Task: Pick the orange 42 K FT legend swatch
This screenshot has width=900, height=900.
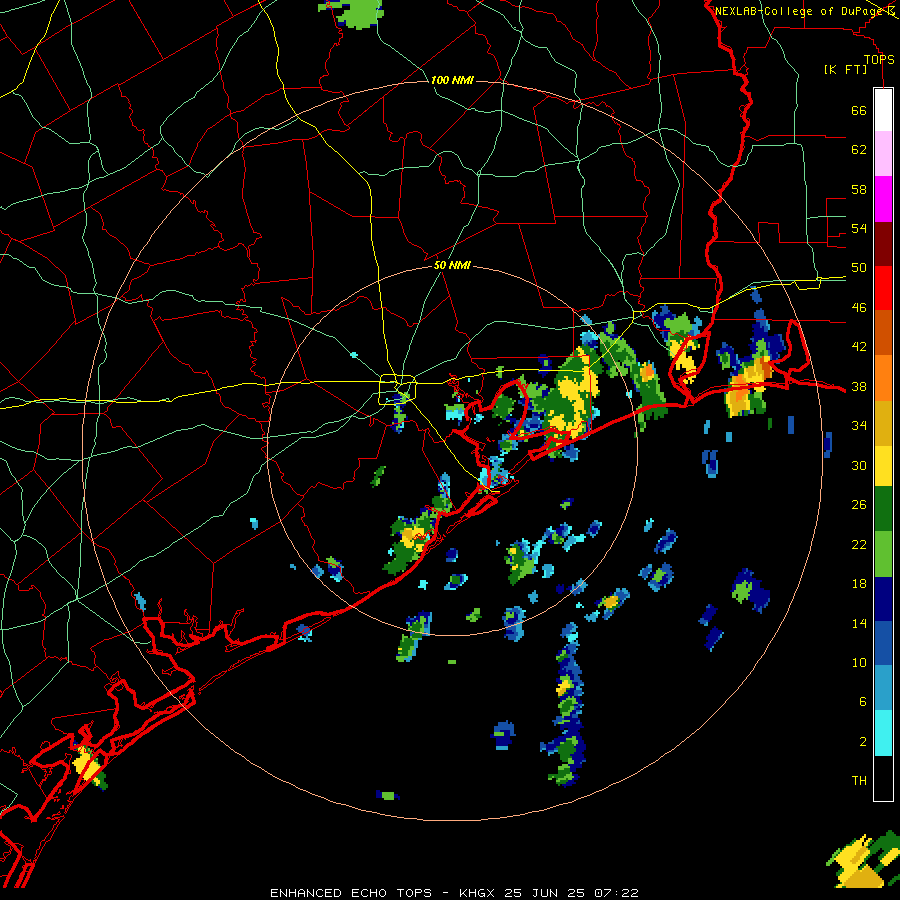Action: click(883, 378)
